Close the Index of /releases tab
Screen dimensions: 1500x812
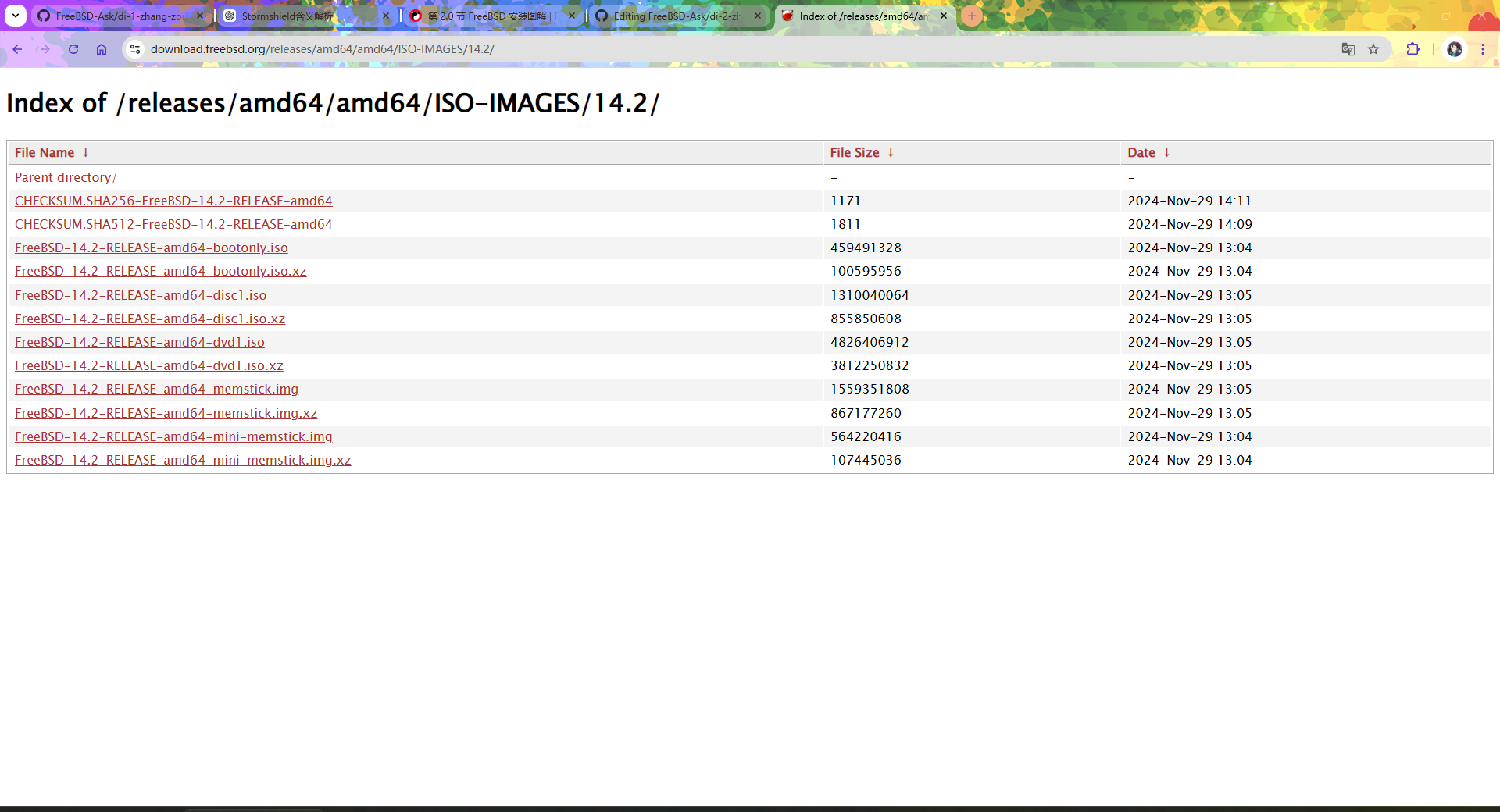click(x=944, y=16)
